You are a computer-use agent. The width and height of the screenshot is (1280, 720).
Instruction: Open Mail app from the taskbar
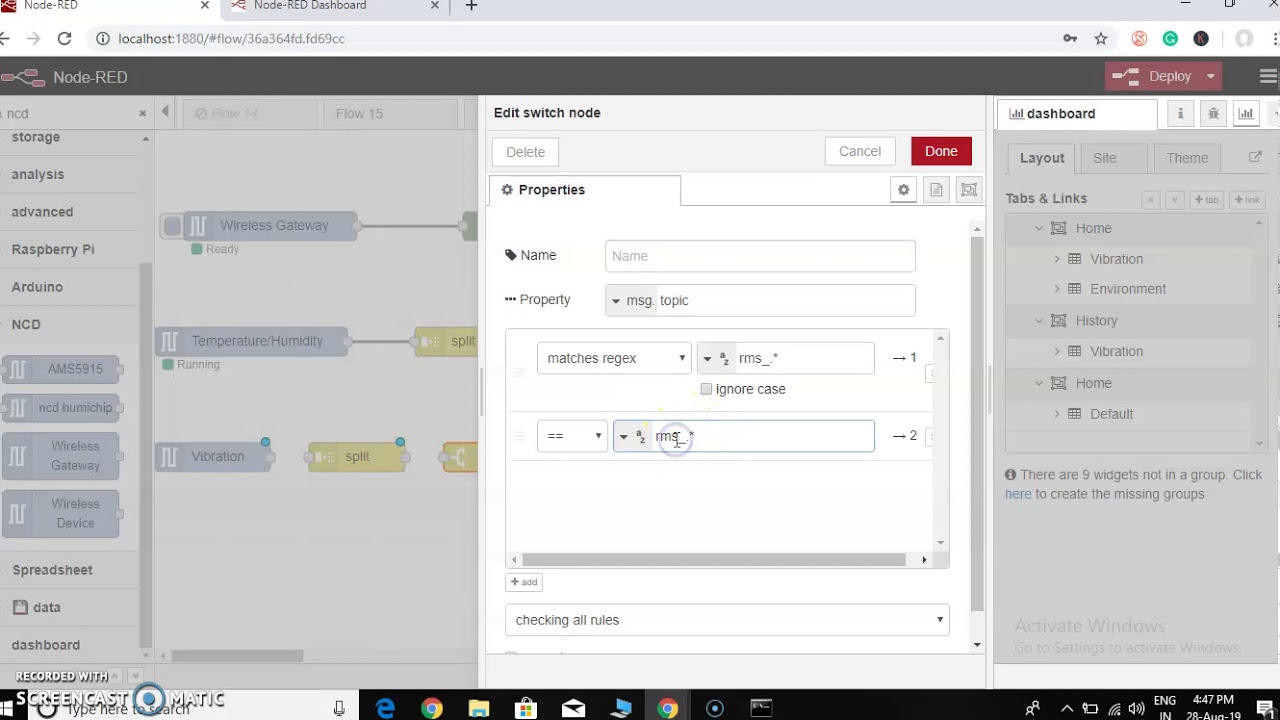tap(573, 709)
